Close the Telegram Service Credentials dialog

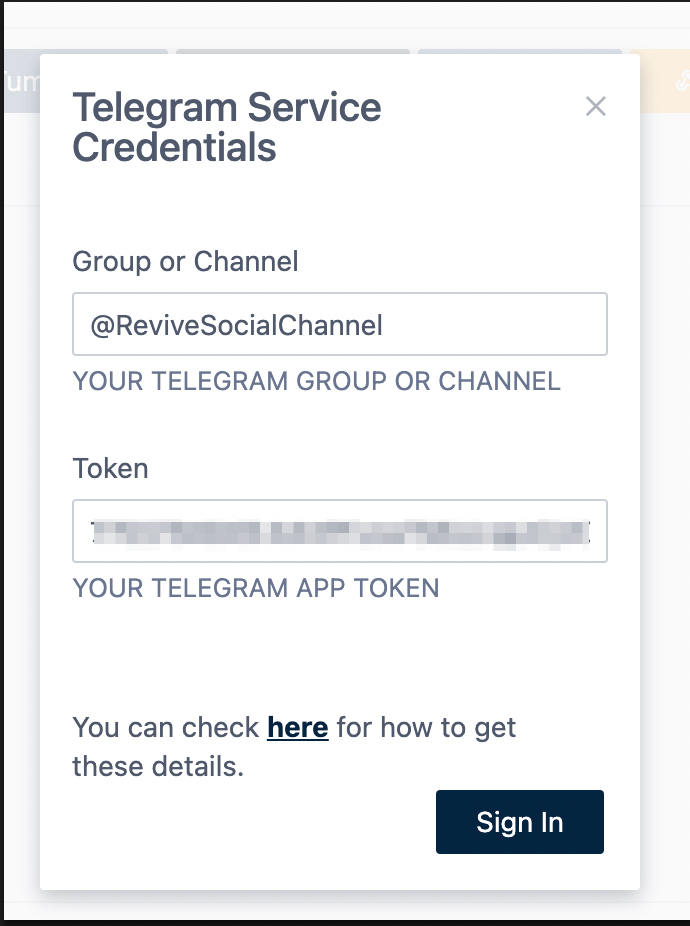(596, 106)
